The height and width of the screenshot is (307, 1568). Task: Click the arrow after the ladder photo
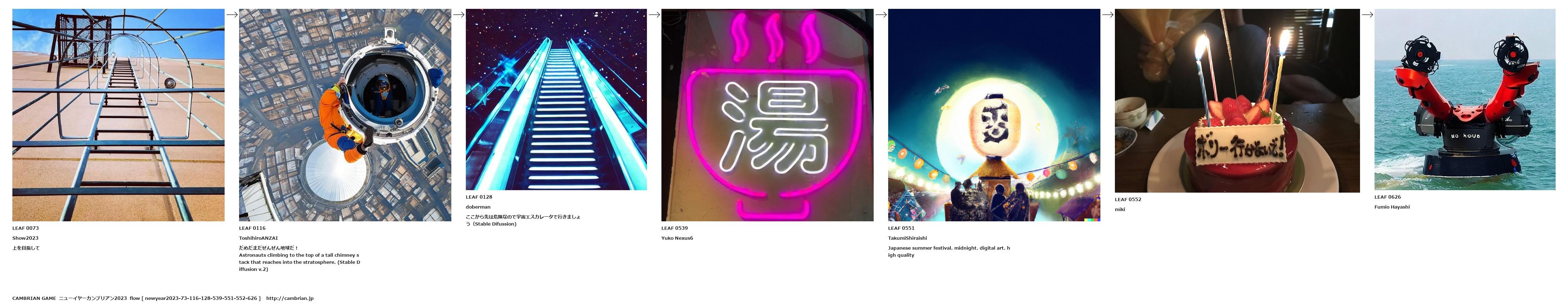tap(232, 15)
